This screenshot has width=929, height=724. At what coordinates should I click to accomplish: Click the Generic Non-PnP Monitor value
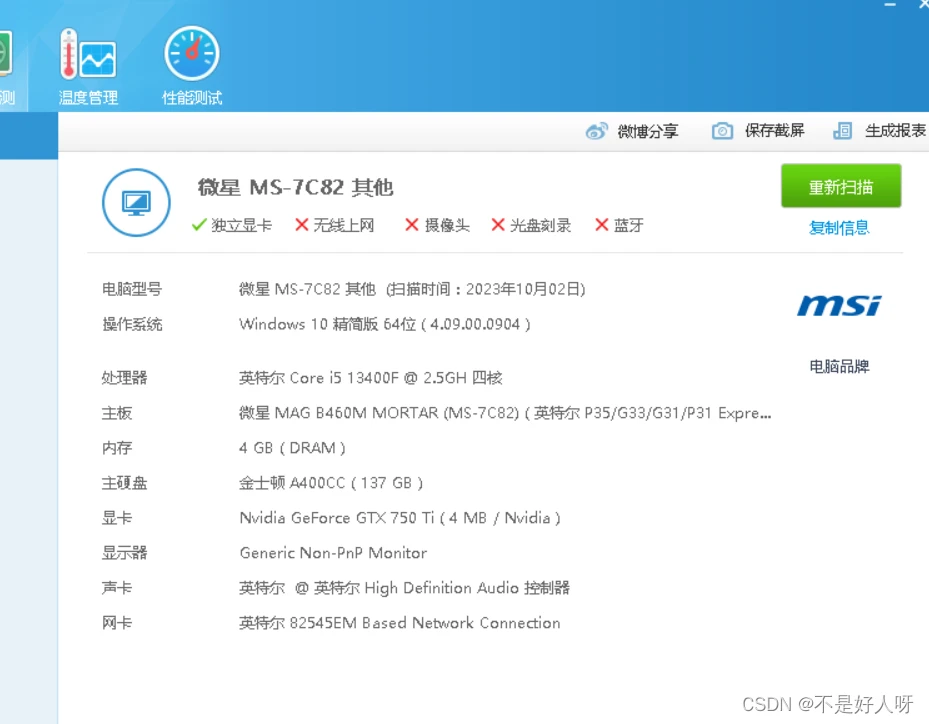tap(333, 553)
